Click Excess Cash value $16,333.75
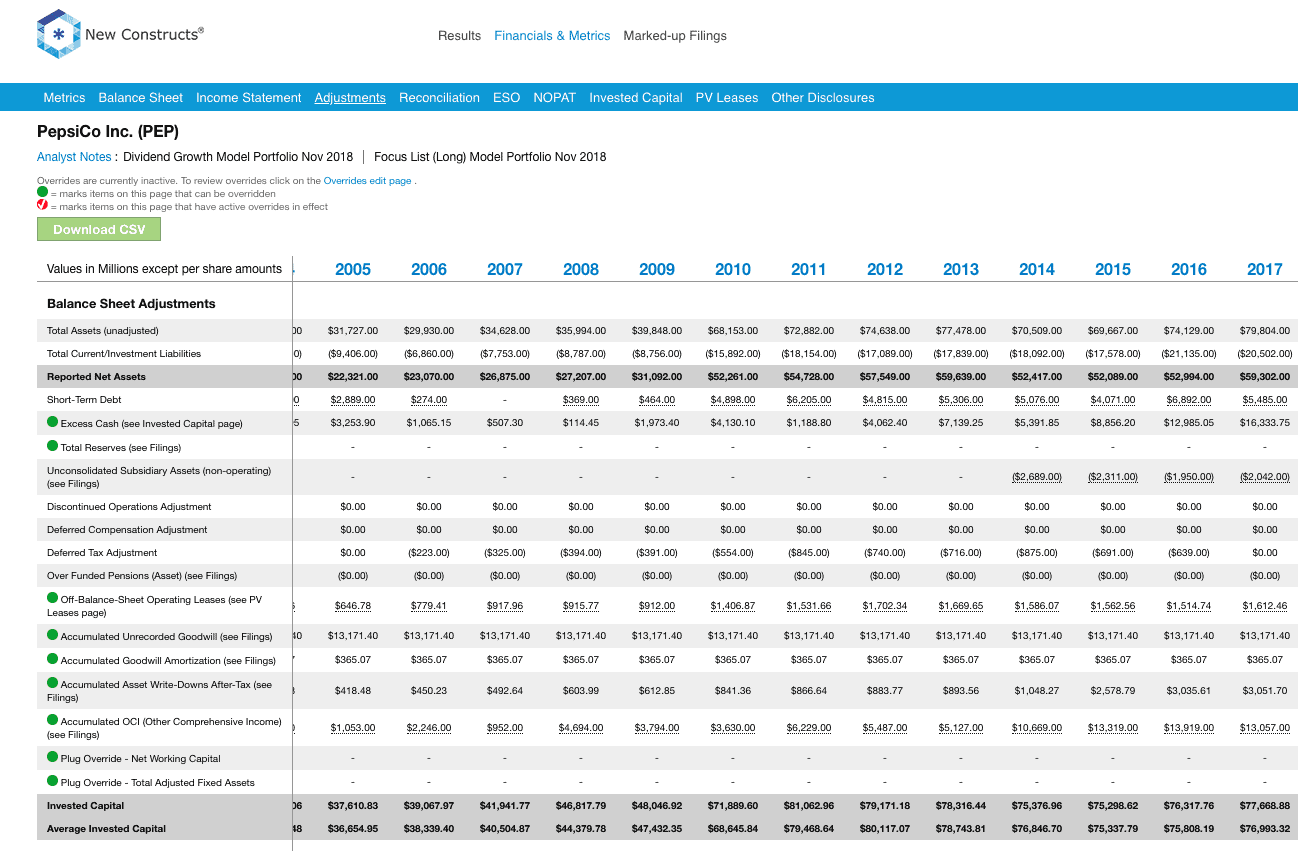 pos(1265,423)
